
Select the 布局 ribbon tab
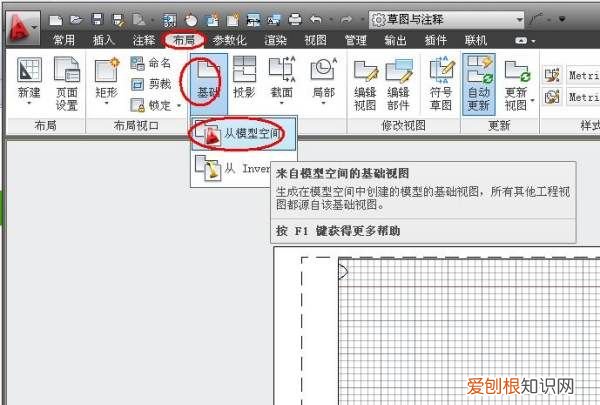coord(184,40)
